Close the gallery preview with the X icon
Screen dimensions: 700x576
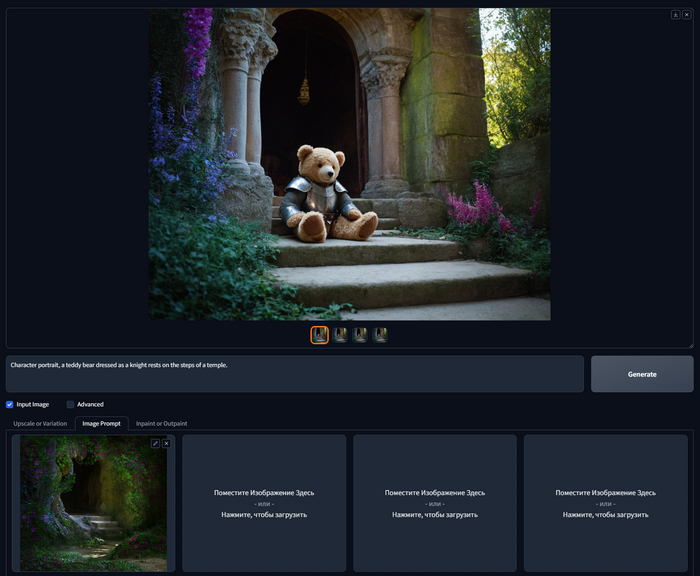point(687,15)
